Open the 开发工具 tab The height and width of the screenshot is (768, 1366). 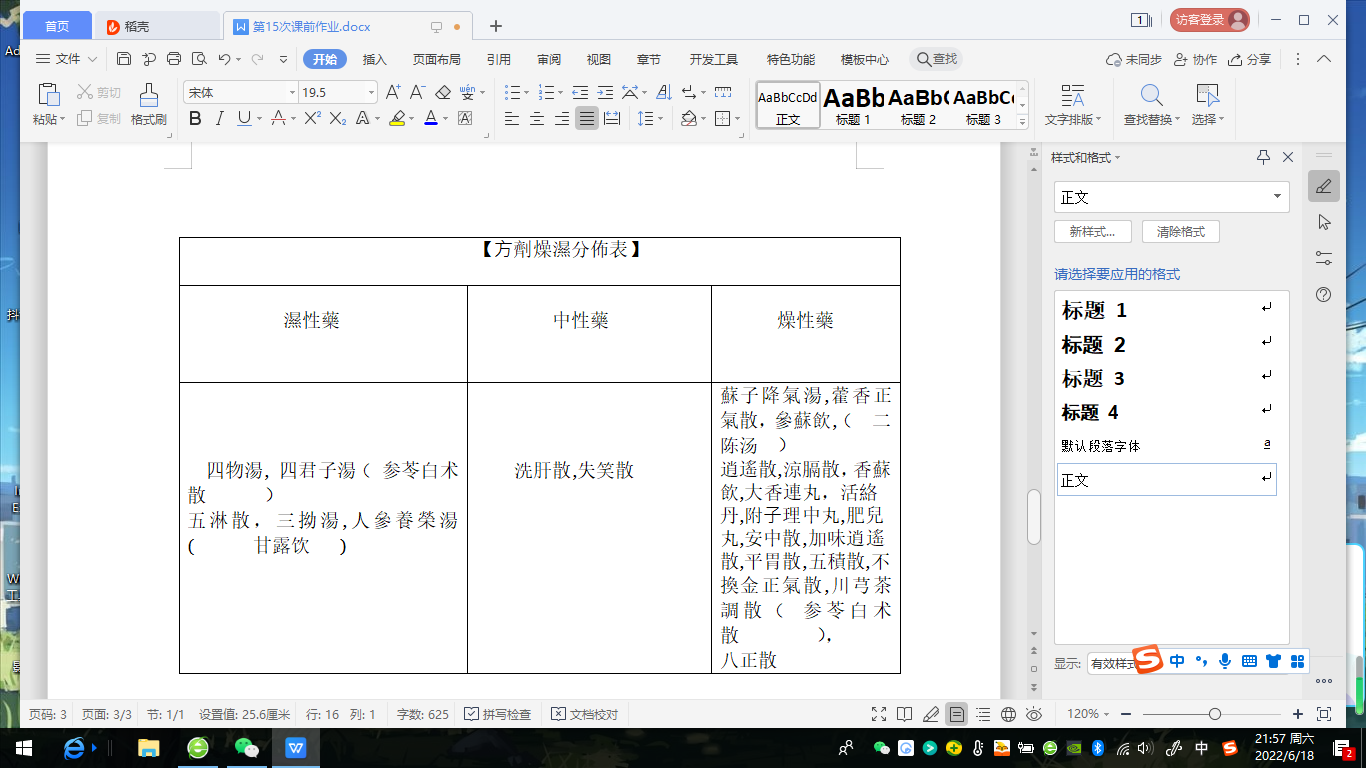point(714,59)
